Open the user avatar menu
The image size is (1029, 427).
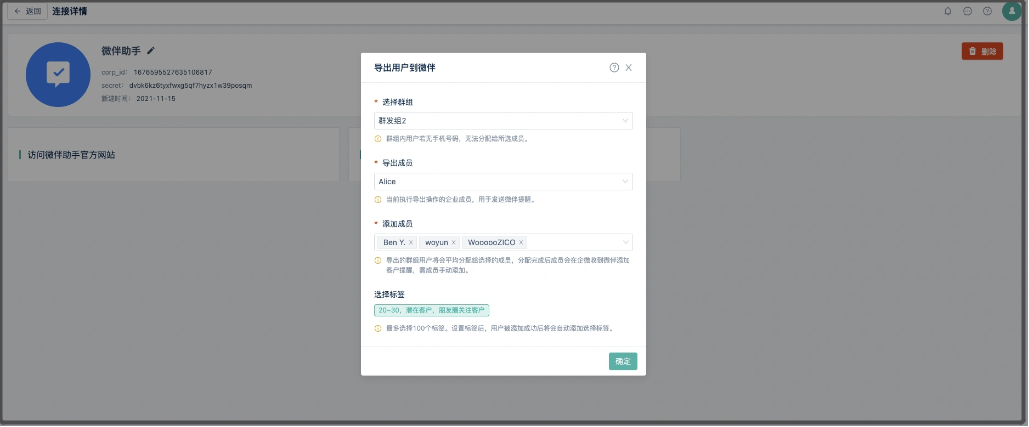[1012, 11]
